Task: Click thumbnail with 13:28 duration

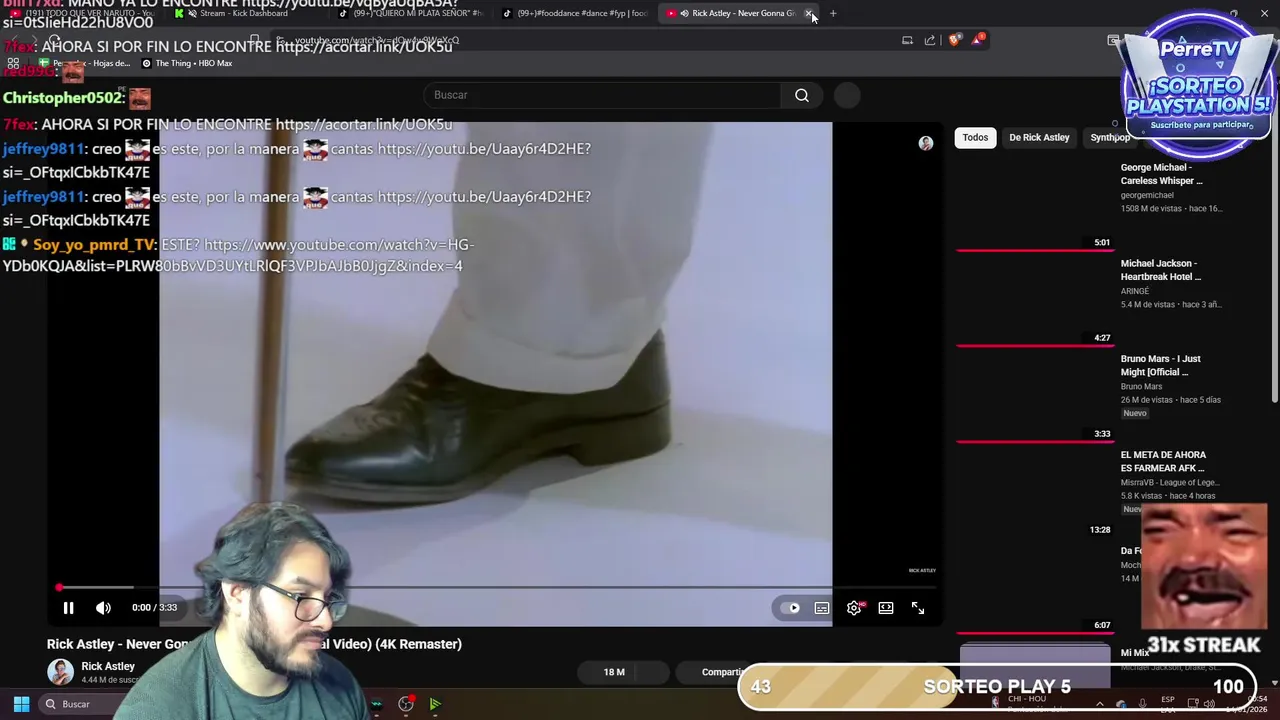Action: point(1034,492)
